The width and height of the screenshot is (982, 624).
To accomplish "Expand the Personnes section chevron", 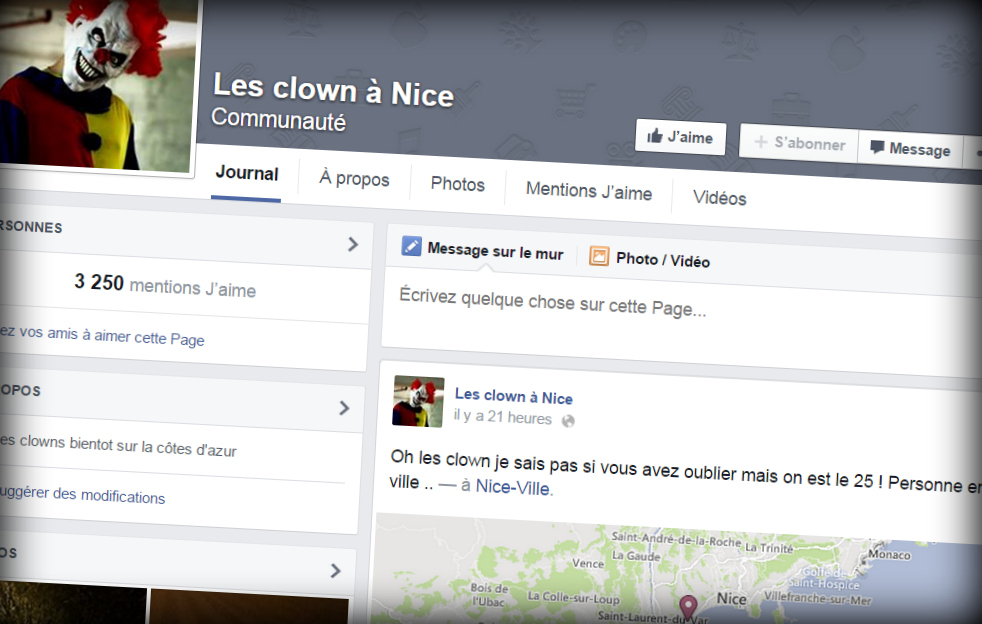I will click(x=352, y=244).
